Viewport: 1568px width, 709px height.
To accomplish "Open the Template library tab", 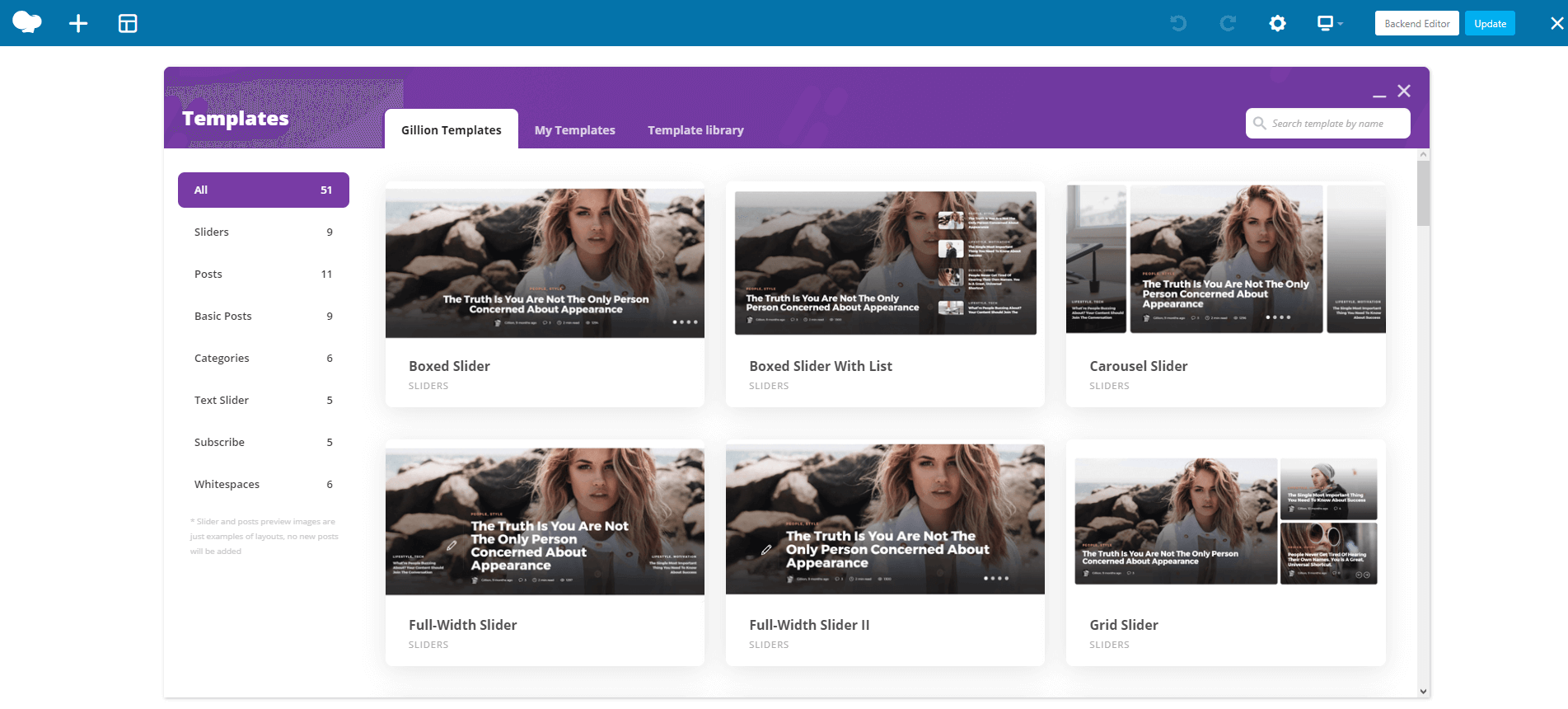I will point(695,130).
